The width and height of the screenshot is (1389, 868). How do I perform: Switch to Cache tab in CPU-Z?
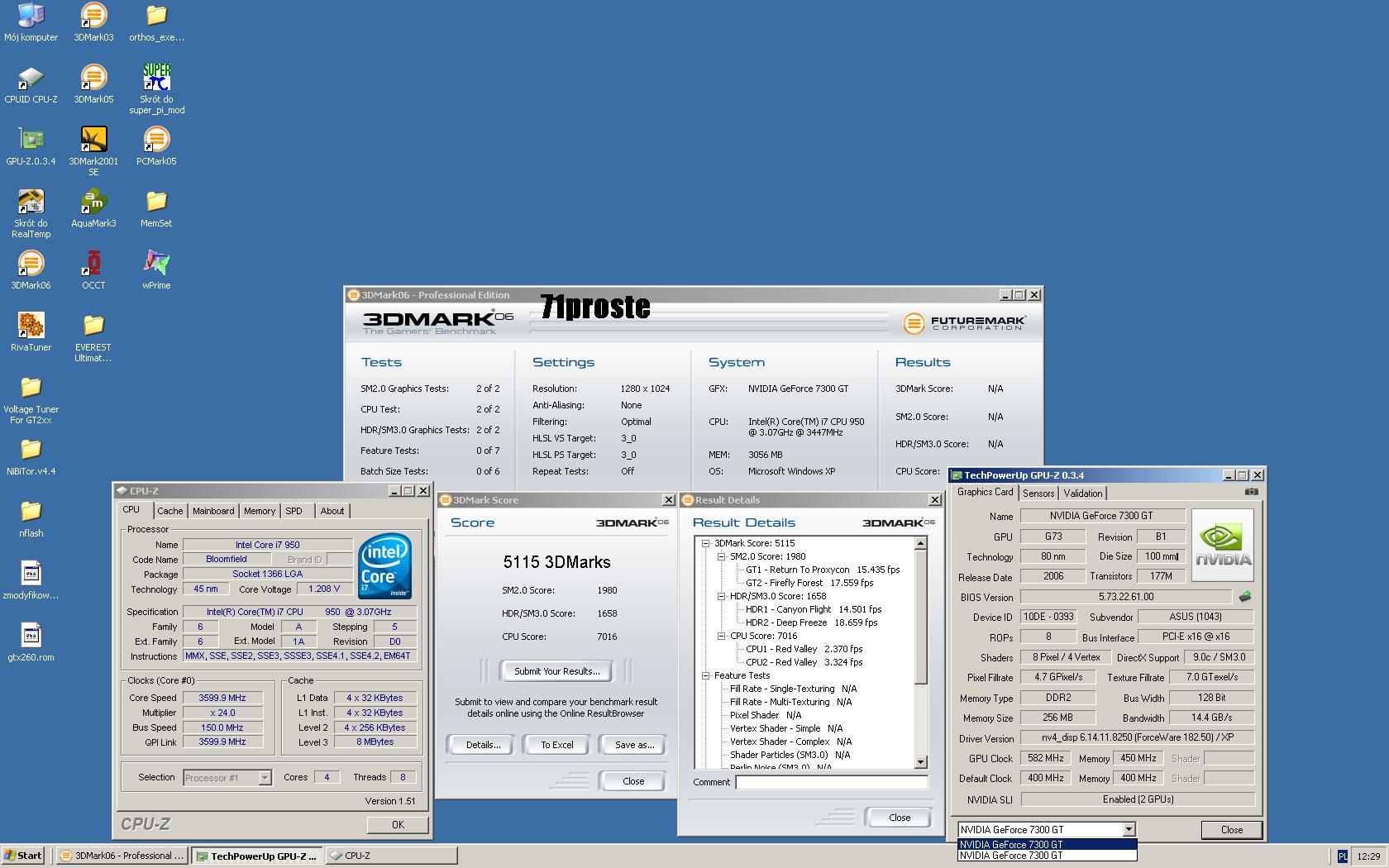pyautogui.click(x=169, y=511)
